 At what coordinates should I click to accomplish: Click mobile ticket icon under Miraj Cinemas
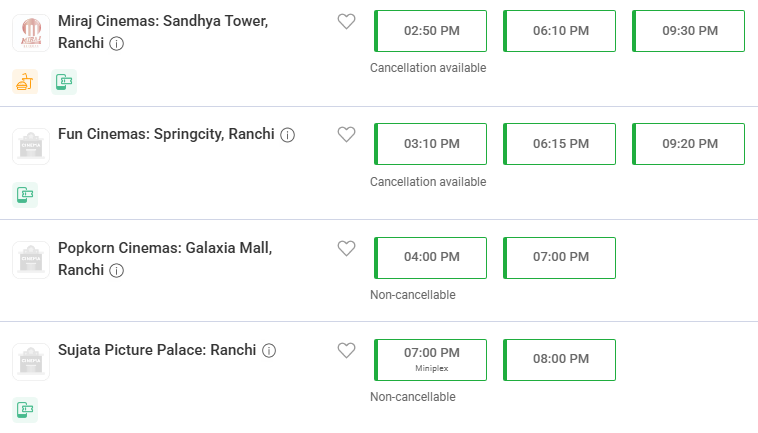[x=64, y=82]
